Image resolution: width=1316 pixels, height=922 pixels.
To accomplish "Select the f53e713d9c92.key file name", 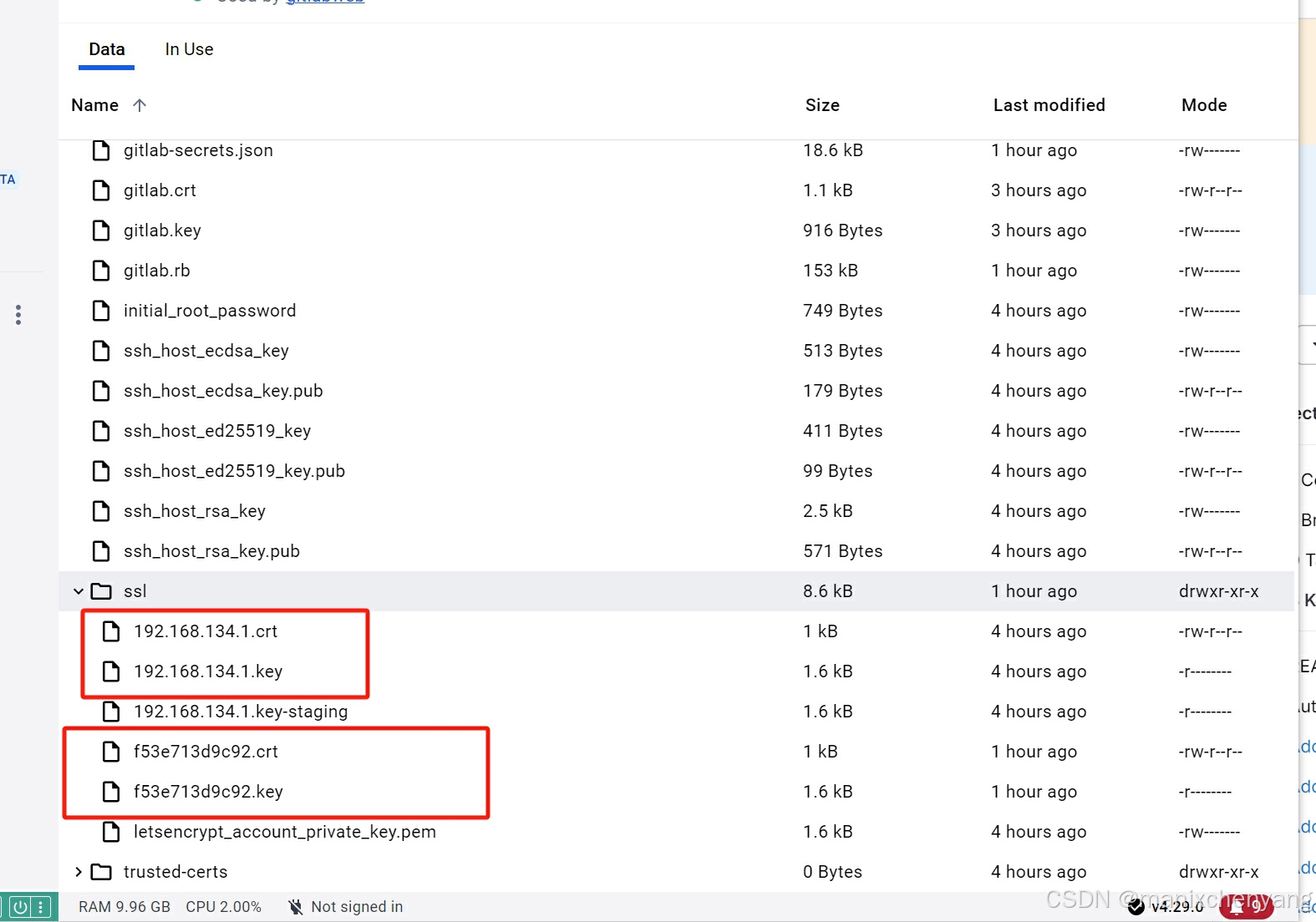I will 208,792.
